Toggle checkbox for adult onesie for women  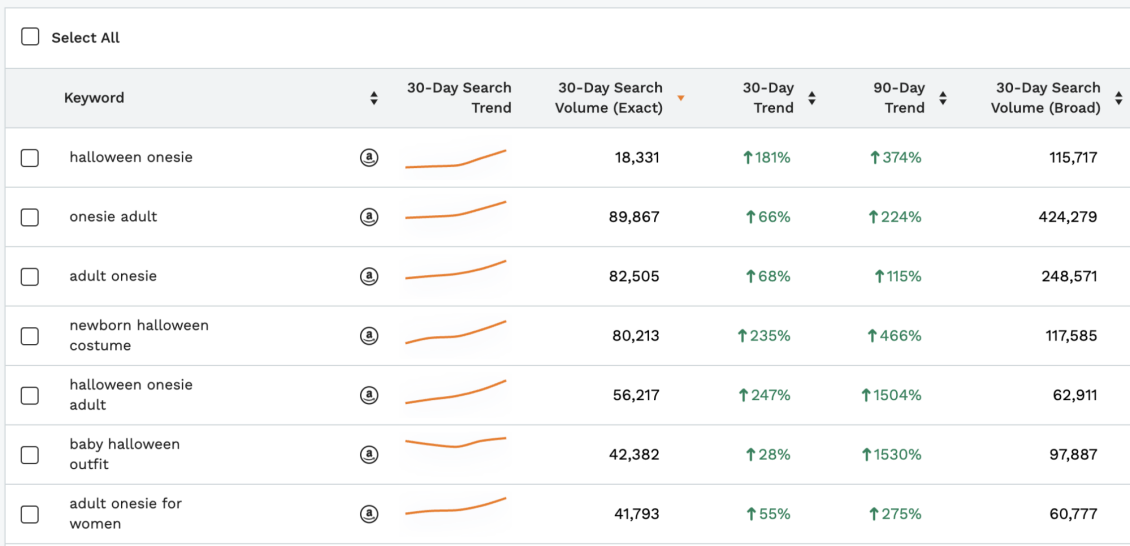[x=30, y=514]
